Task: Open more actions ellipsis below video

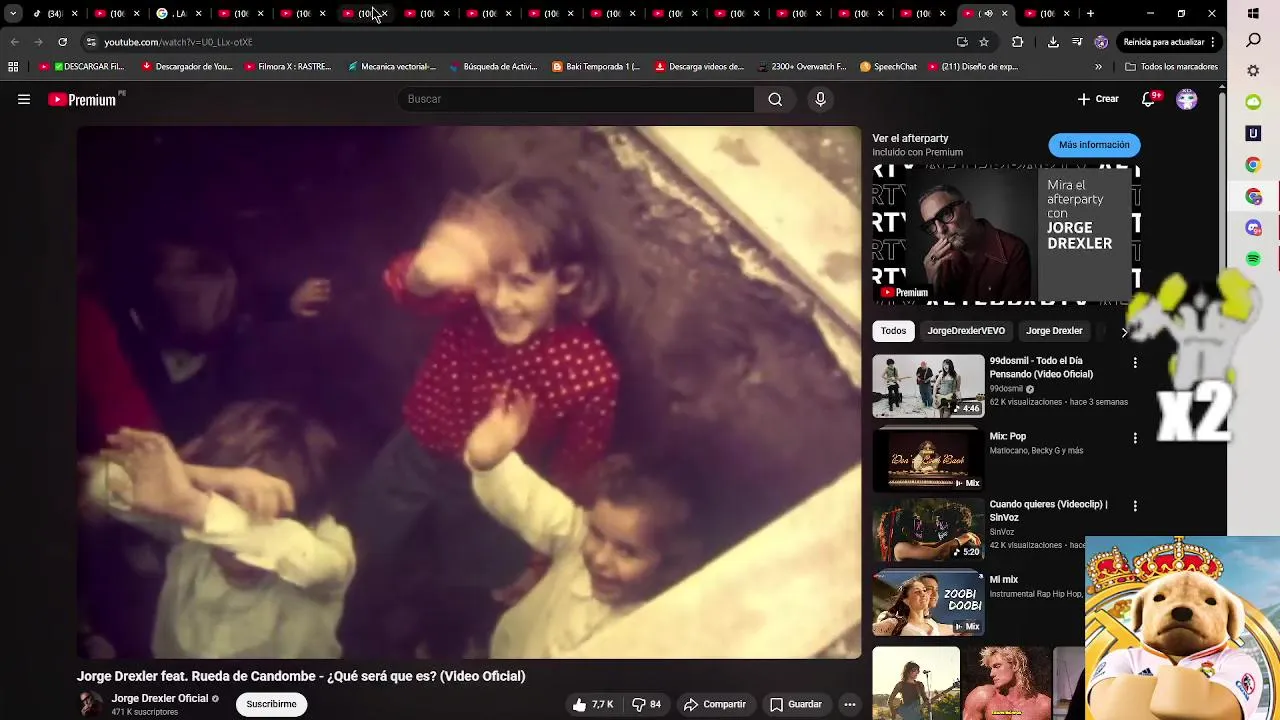Action: (x=849, y=704)
